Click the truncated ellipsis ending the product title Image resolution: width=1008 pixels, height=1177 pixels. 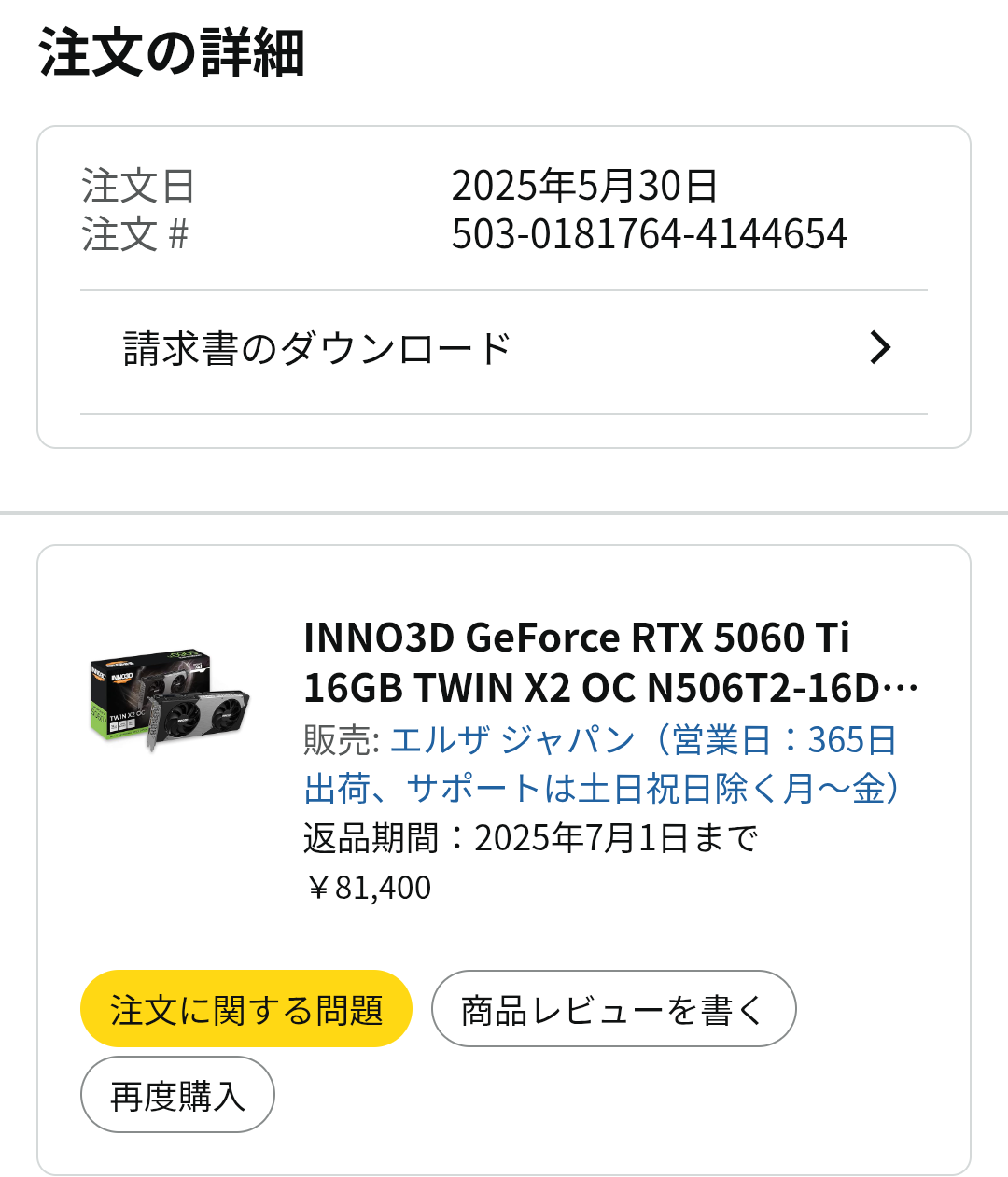[900, 690]
